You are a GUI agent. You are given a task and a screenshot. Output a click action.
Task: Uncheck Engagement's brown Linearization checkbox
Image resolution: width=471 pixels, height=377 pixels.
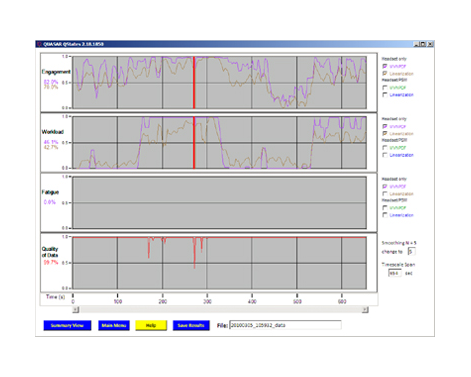pyautogui.click(x=385, y=73)
